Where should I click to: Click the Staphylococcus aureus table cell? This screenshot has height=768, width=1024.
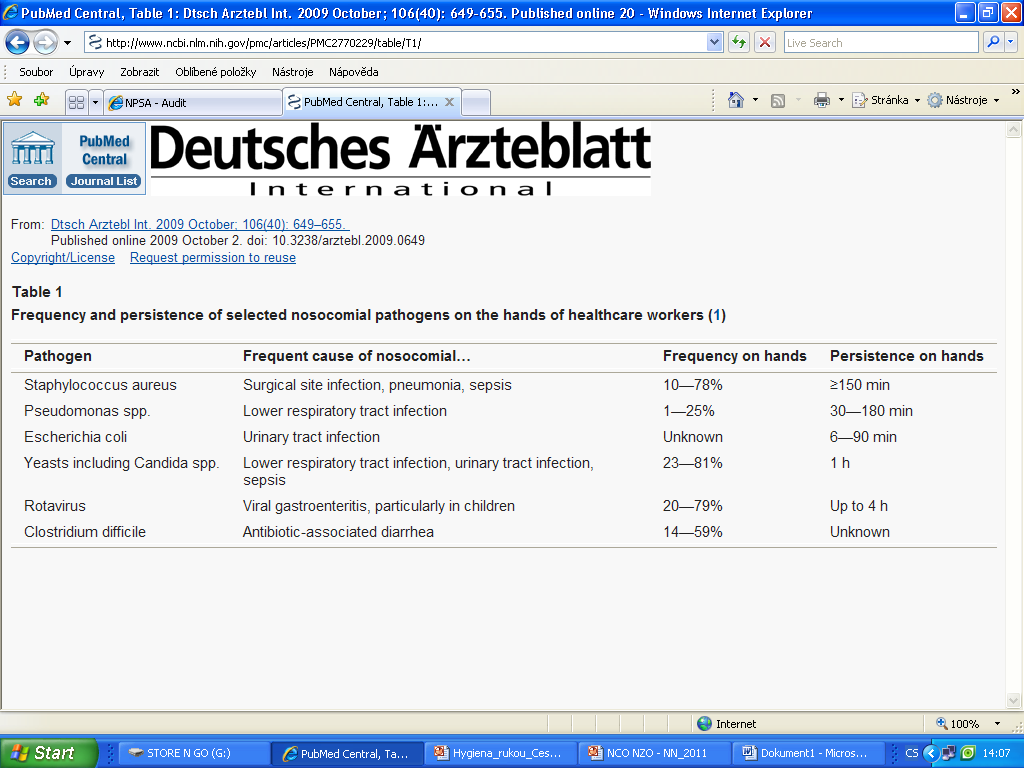(101, 385)
